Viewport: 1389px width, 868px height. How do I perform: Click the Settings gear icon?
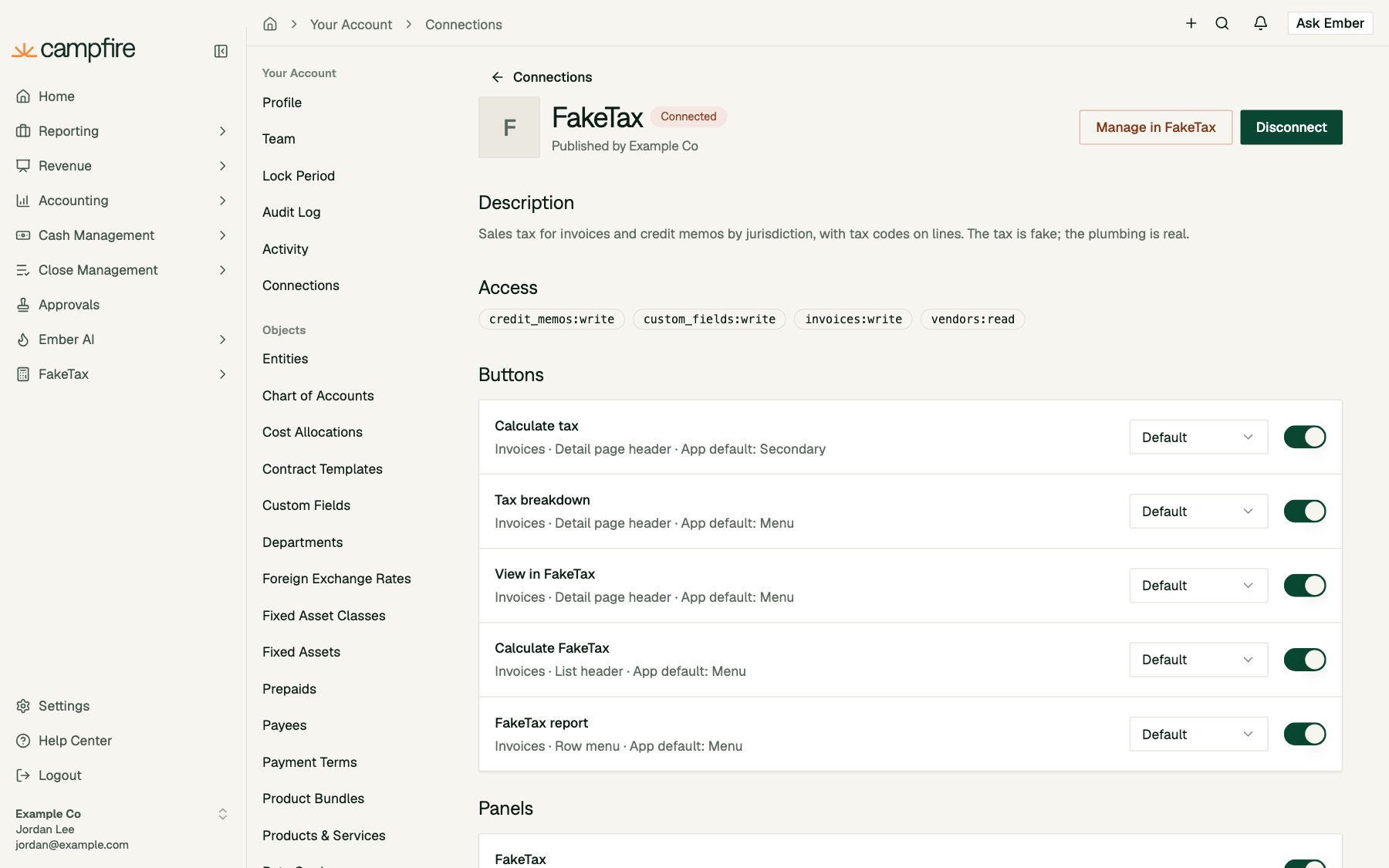(23, 706)
